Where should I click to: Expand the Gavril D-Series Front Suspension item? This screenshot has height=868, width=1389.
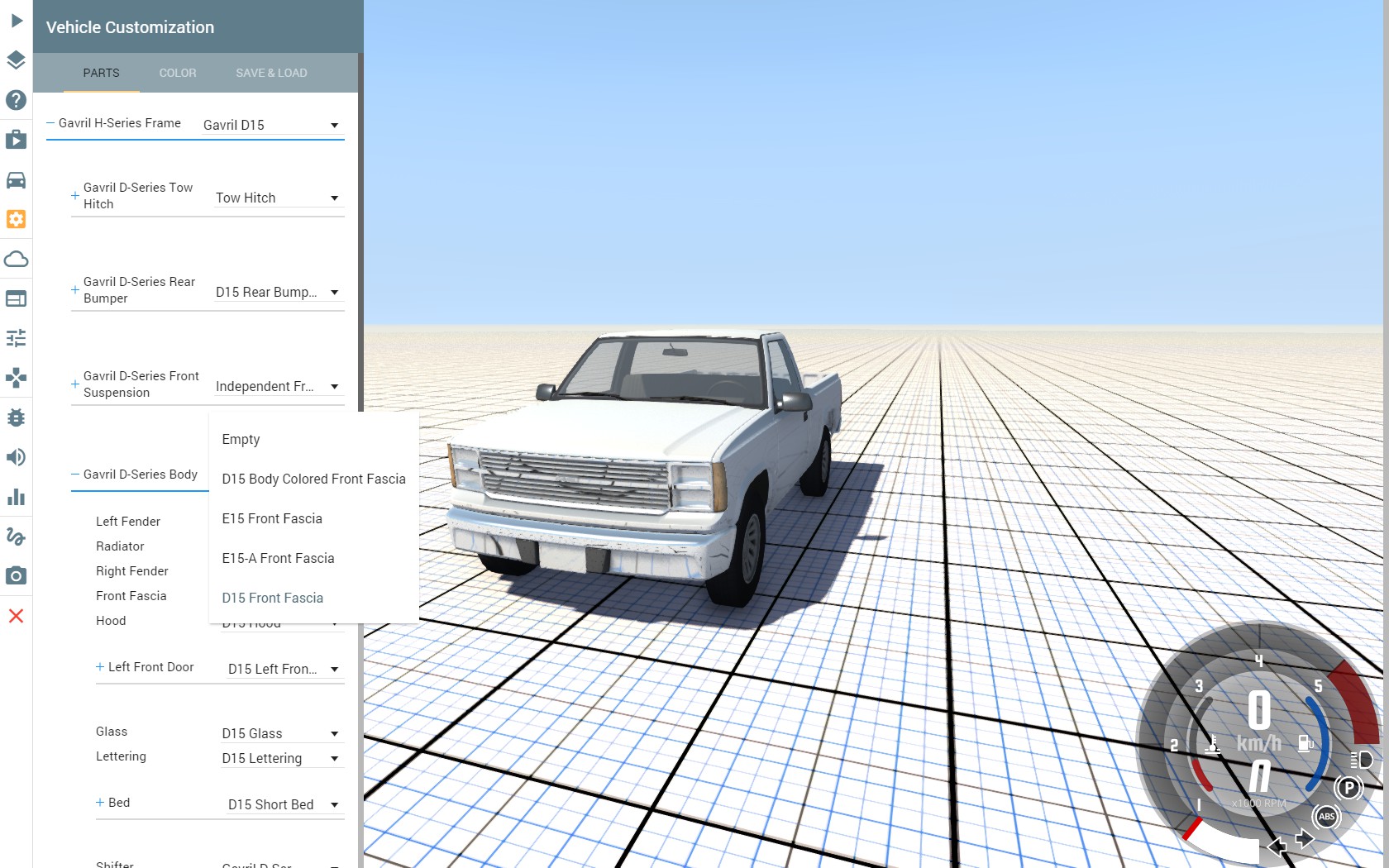click(x=75, y=384)
